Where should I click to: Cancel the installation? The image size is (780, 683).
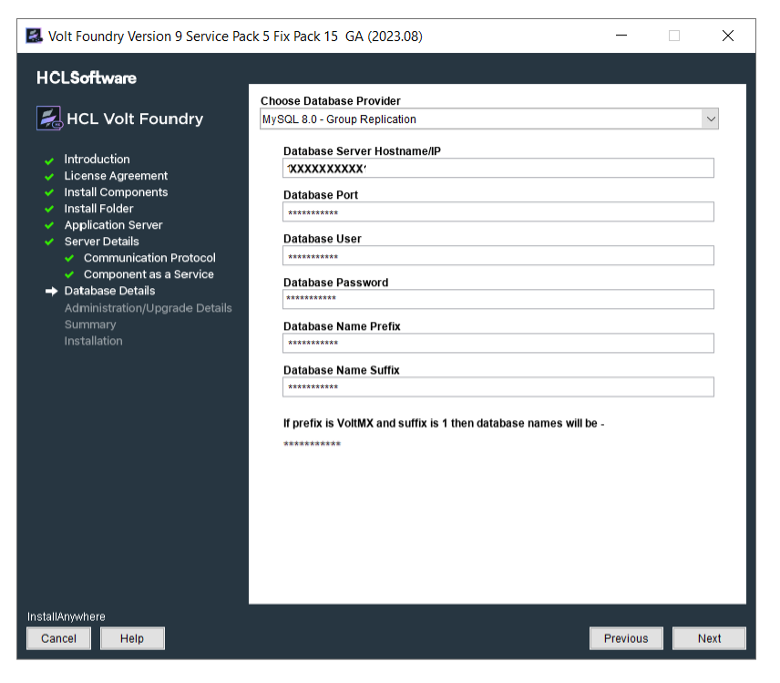point(59,638)
